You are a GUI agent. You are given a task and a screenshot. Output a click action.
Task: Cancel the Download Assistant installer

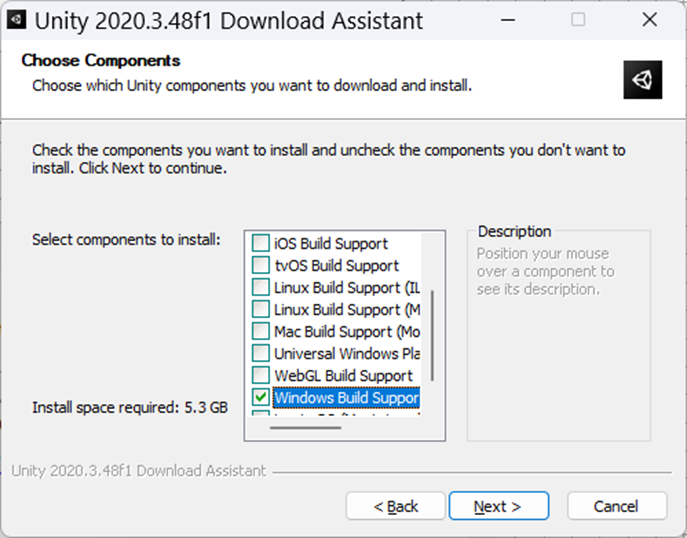[617, 506]
